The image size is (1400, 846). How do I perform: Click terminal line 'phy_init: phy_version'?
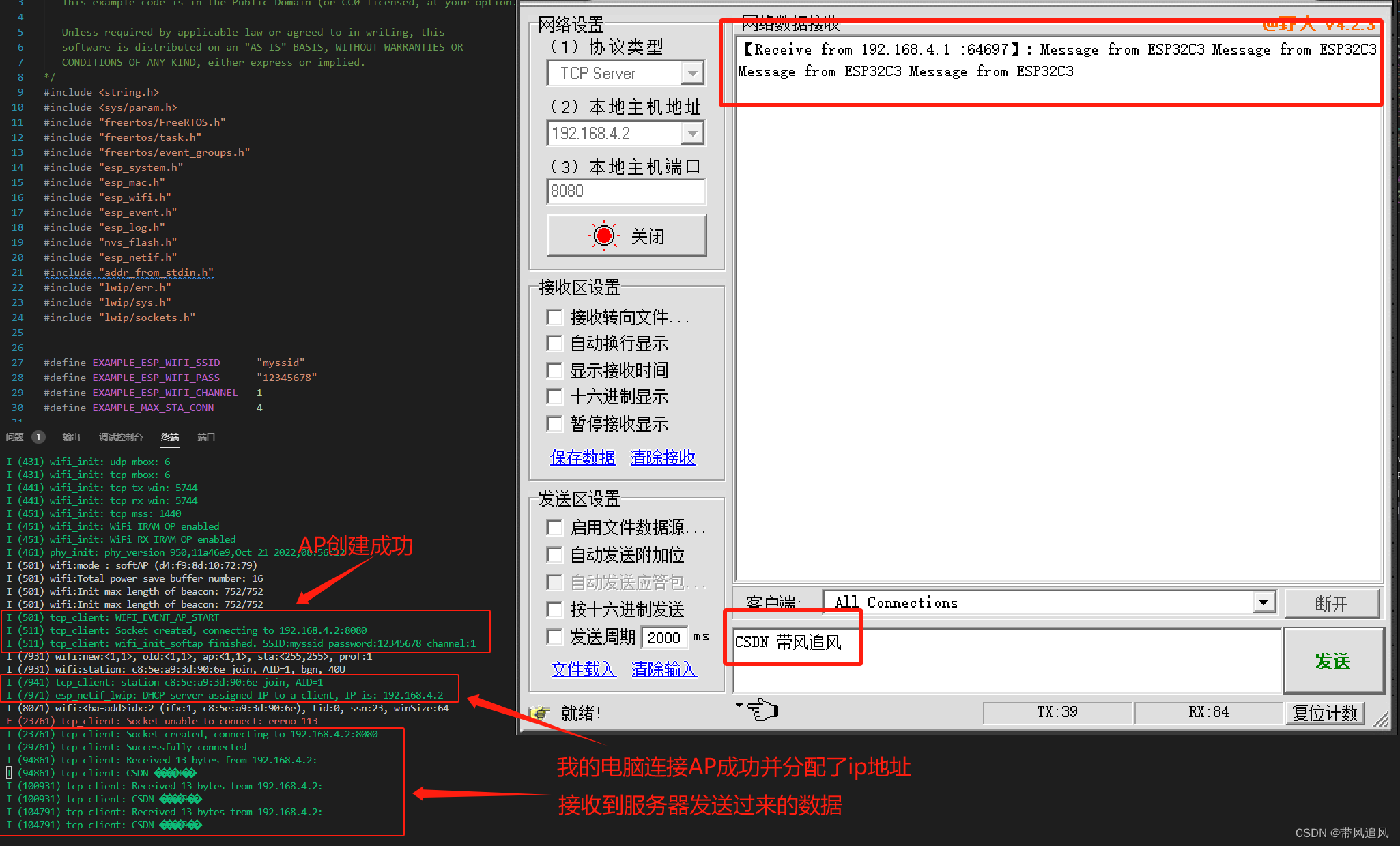click(176, 552)
